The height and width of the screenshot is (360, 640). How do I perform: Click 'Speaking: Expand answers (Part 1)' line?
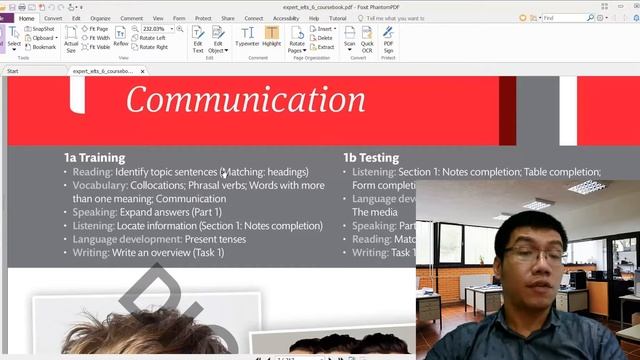click(x=147, y=212)
